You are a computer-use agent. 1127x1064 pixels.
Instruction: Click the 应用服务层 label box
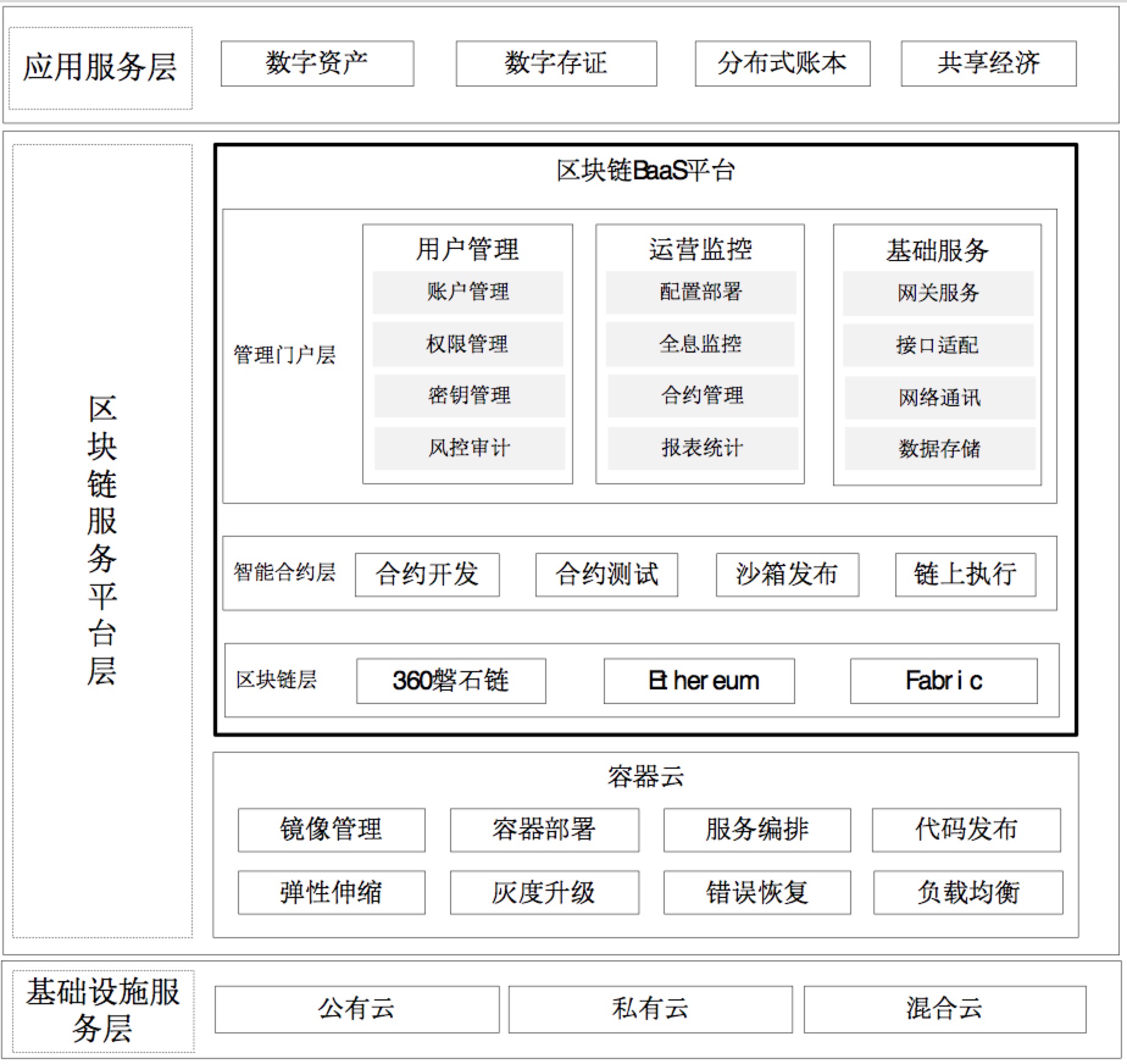click(101, 68)
